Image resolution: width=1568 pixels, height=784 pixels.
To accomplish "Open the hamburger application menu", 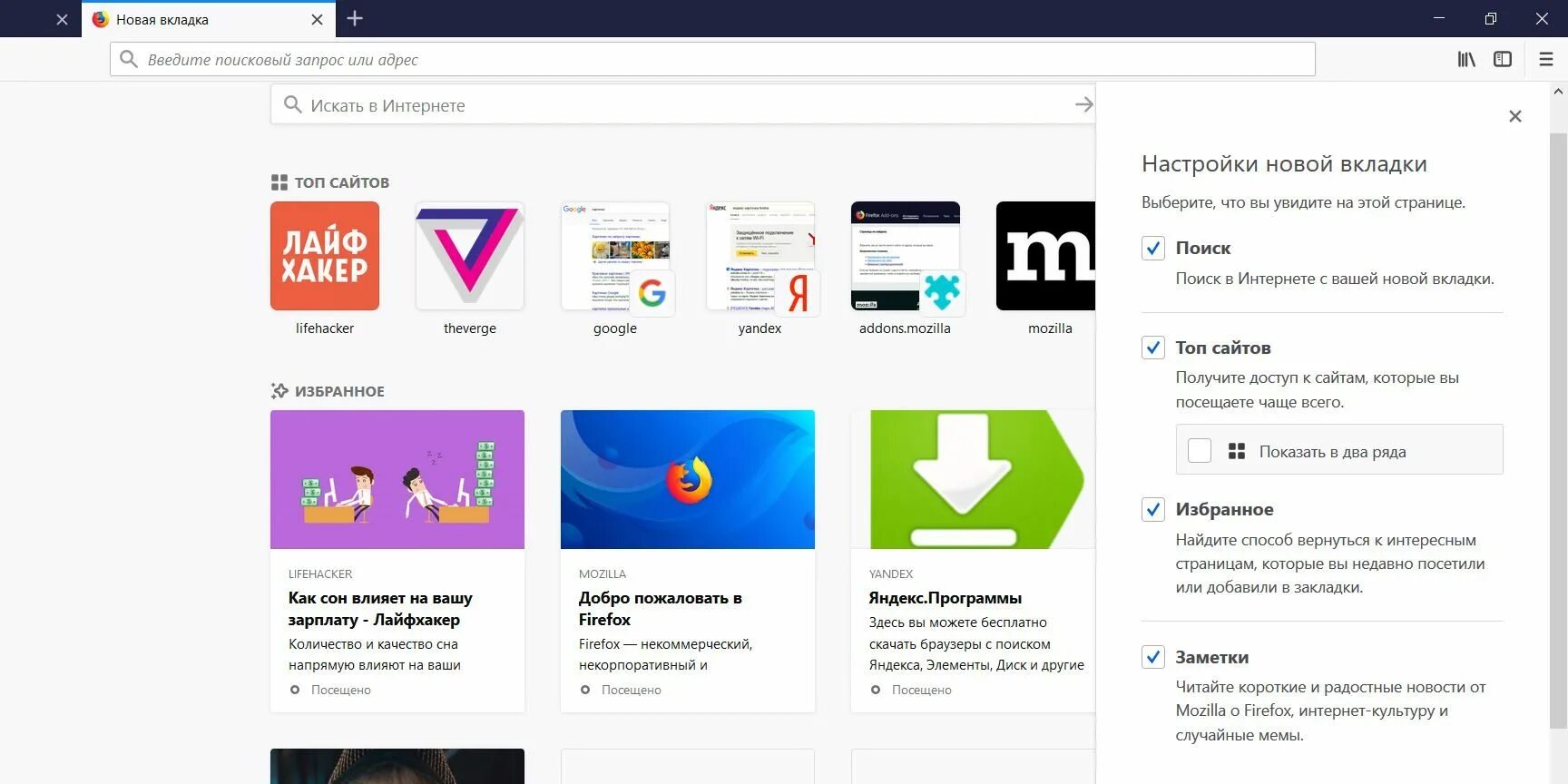I will [x=1546, y=59].
